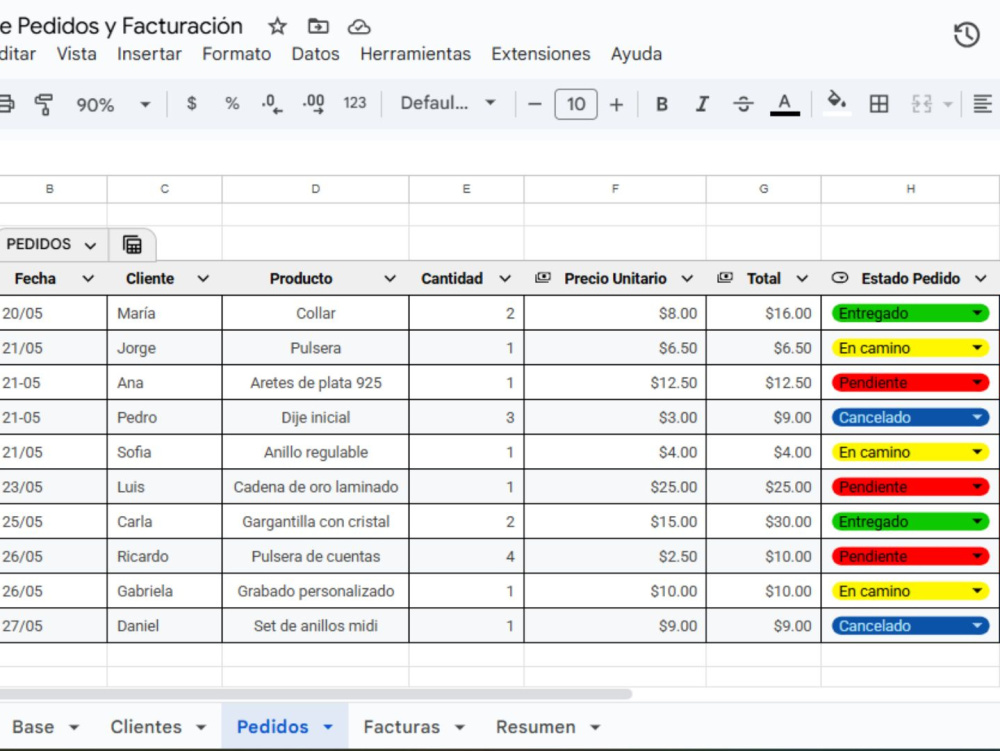The image size is (1000, 751).
Task: Open the zoom 90% dropdown
Action: point(114,105)
